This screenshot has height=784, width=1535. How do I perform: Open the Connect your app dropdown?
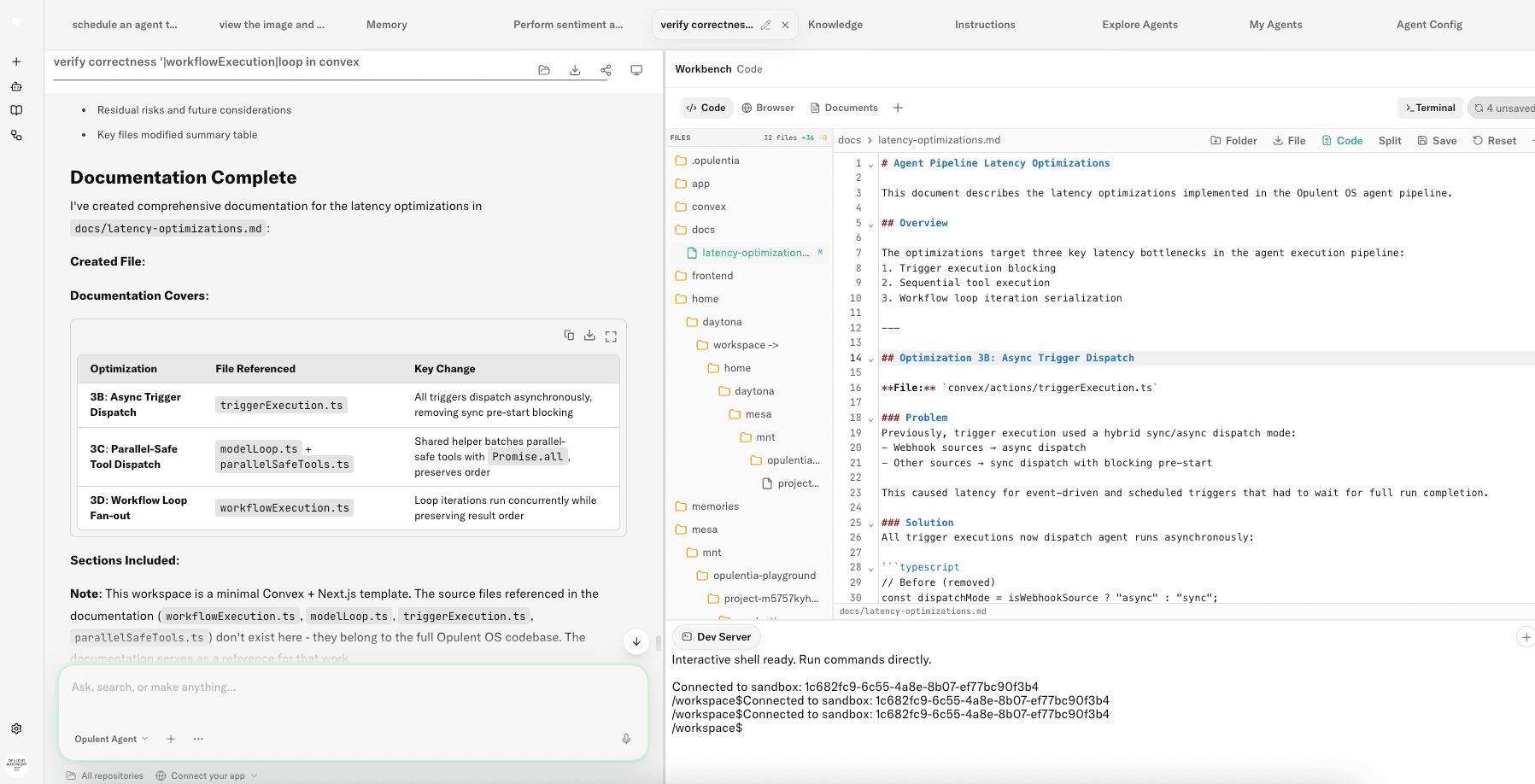coord(207,775)
